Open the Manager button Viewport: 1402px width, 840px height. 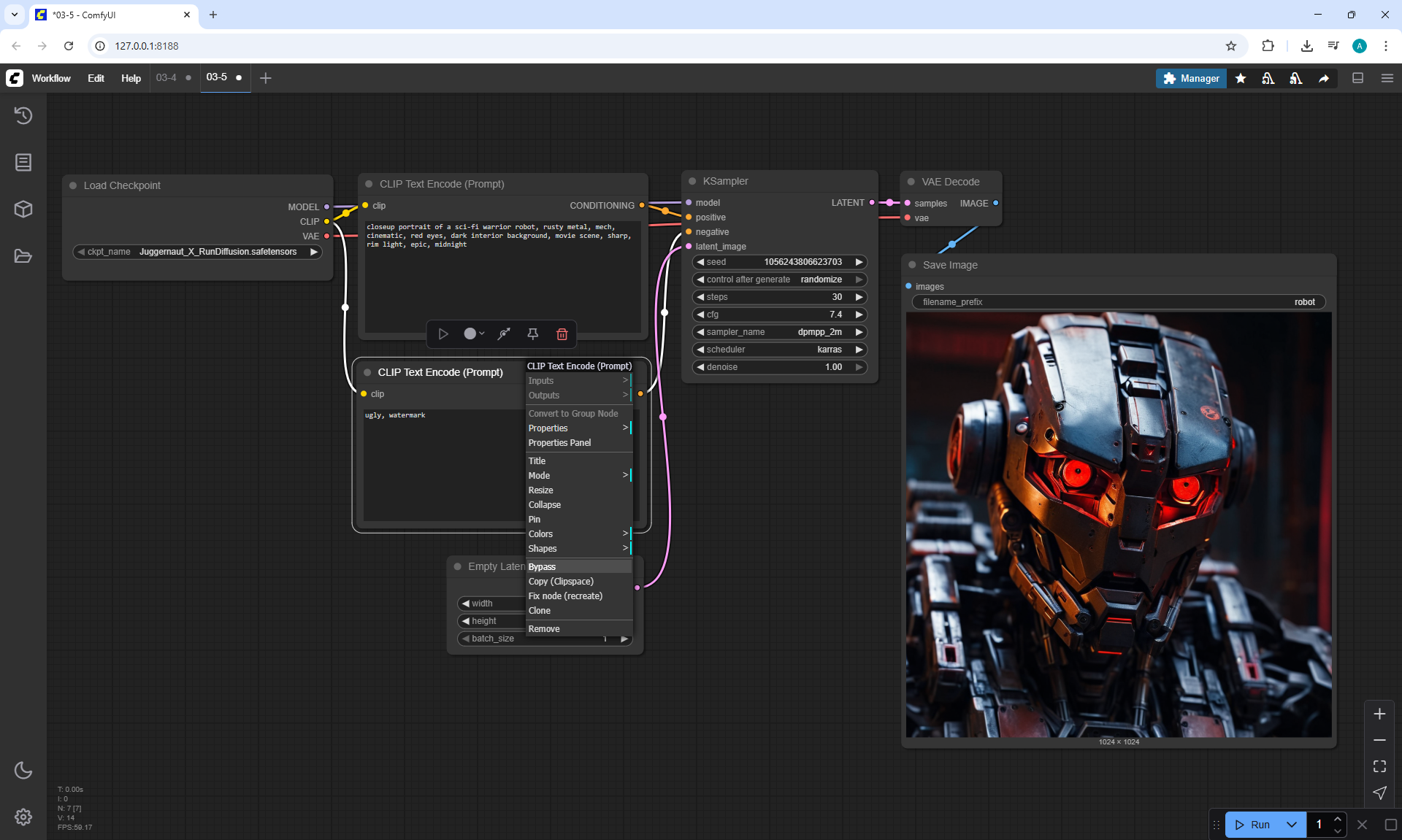click(x=1191, y=78)
